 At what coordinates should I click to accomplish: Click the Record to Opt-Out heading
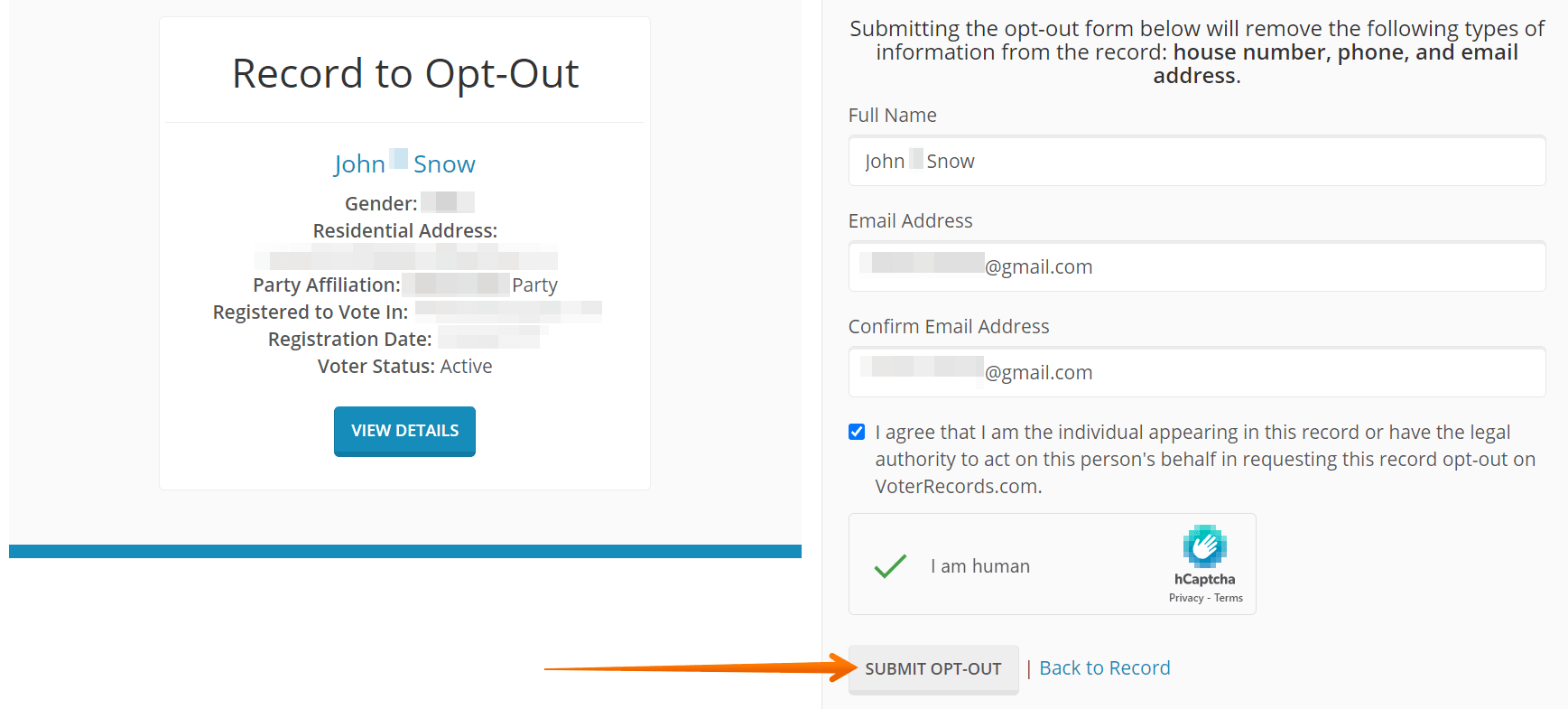(404, 73)
